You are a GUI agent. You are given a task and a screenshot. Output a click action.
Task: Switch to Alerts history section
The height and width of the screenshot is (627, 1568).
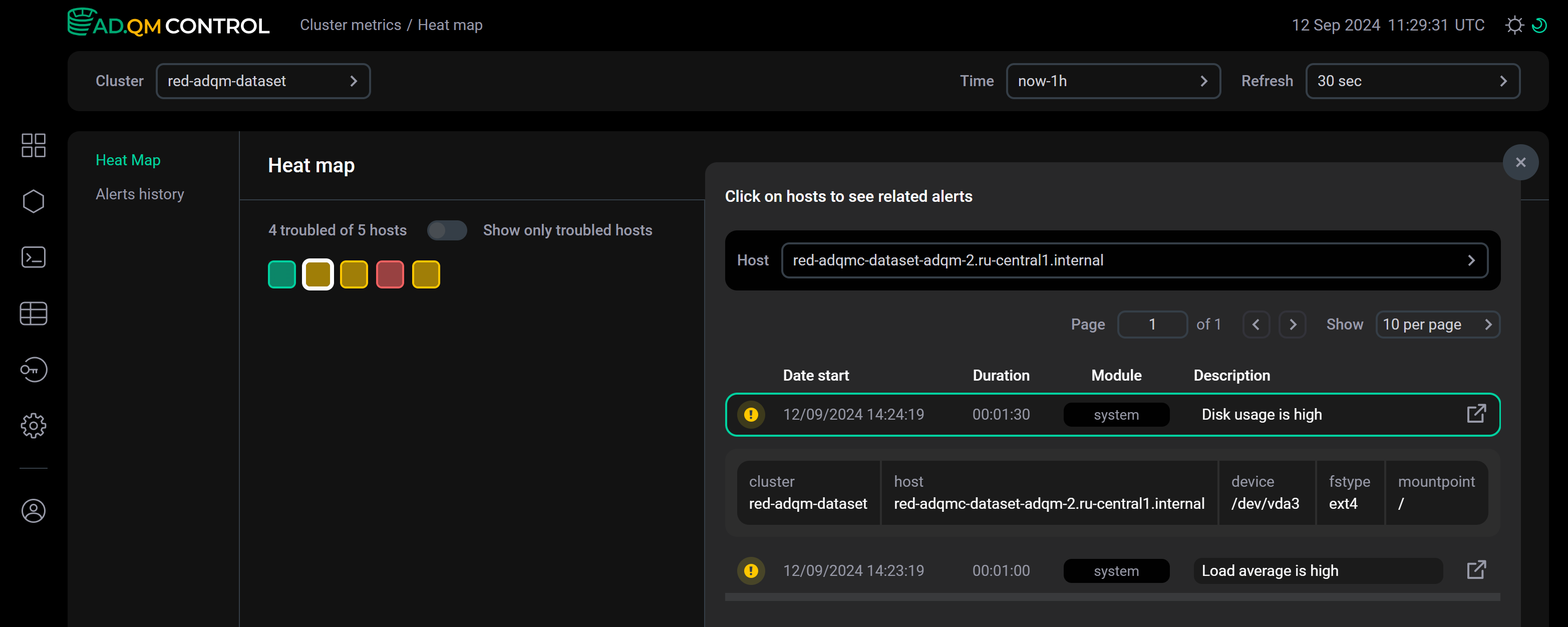click(x=139, y=194)
